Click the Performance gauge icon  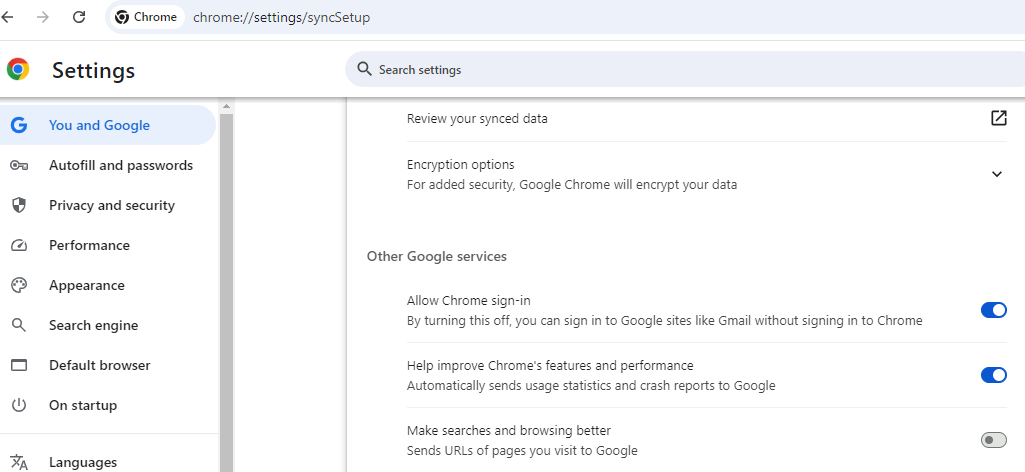click(x=18, y=246)
